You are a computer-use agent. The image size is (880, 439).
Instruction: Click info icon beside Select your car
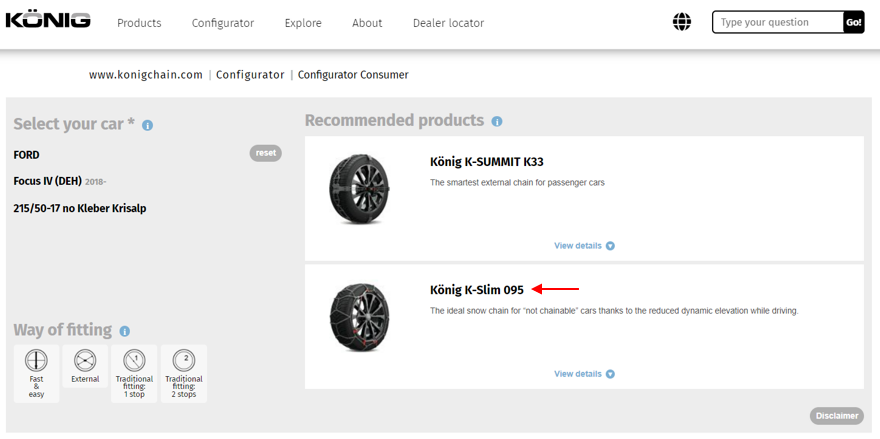coord(147,126)
